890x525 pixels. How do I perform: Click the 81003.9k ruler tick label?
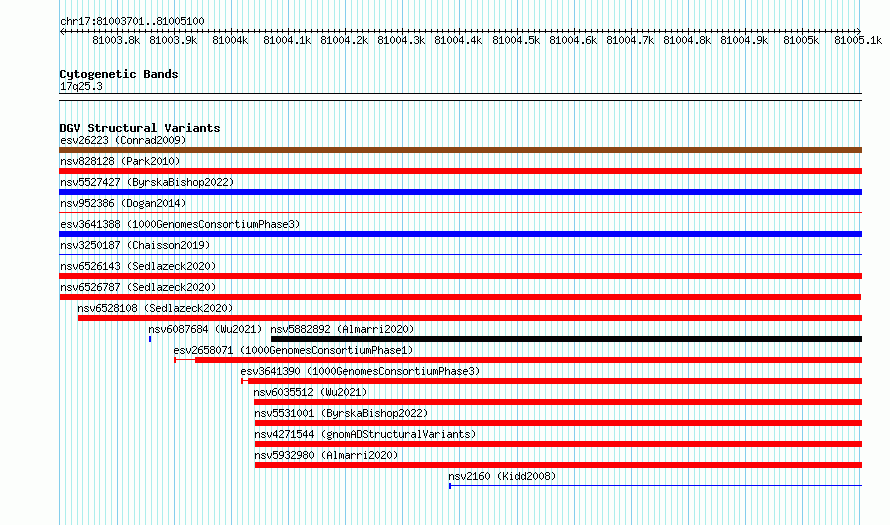pos(173,40)
